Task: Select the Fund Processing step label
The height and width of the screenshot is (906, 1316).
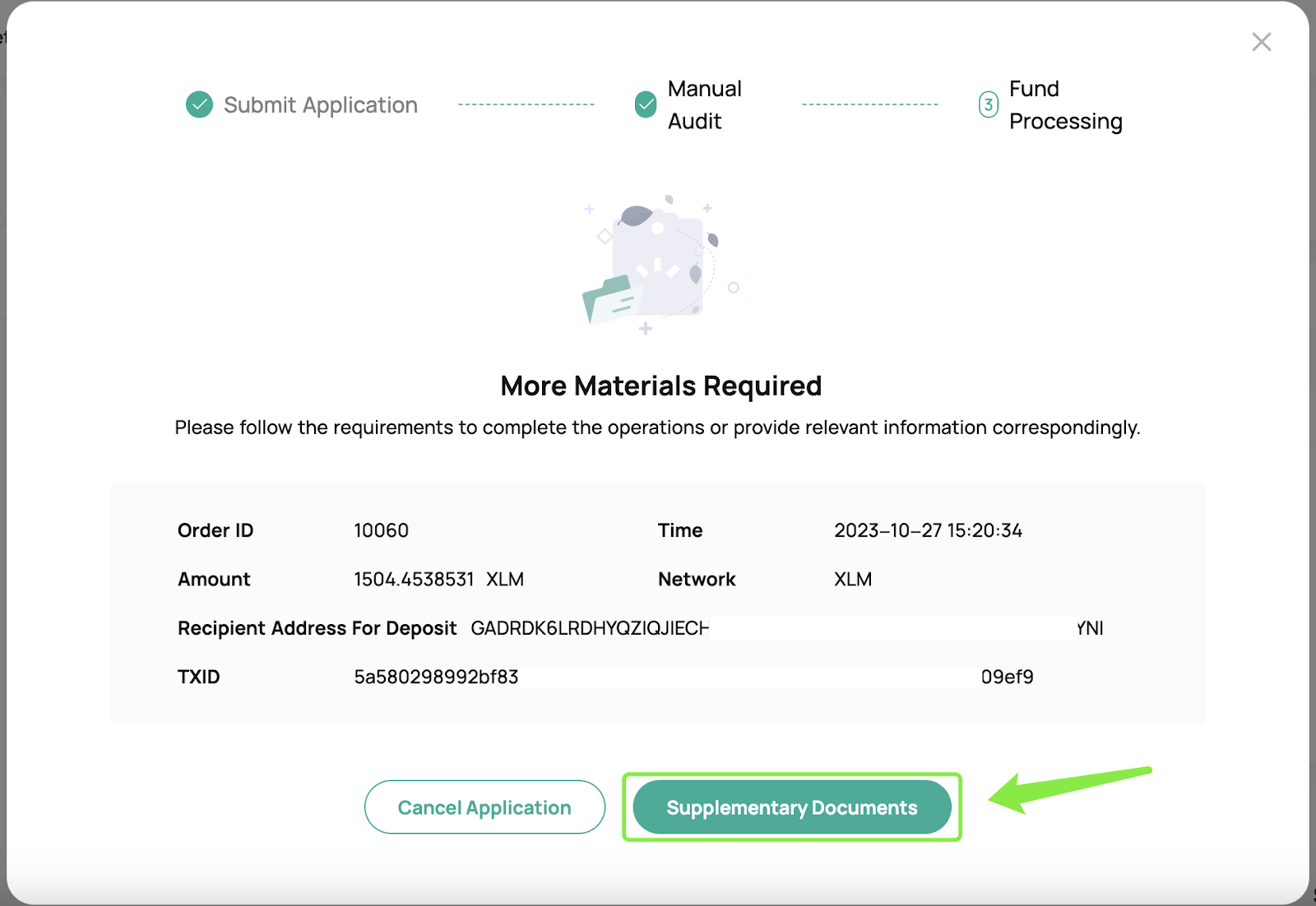Action: tap(1064, 104)
